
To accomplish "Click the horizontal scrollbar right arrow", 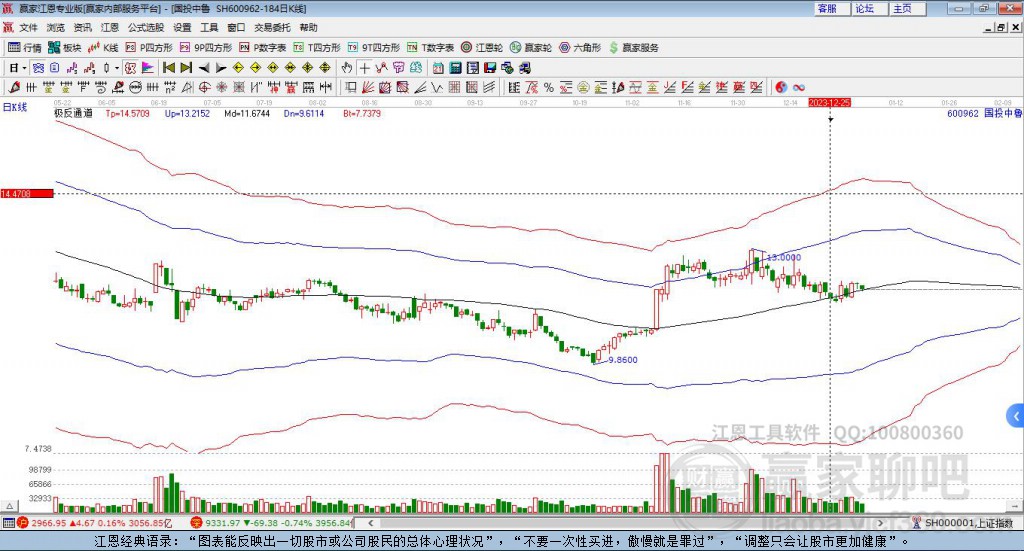I will 880,523.
